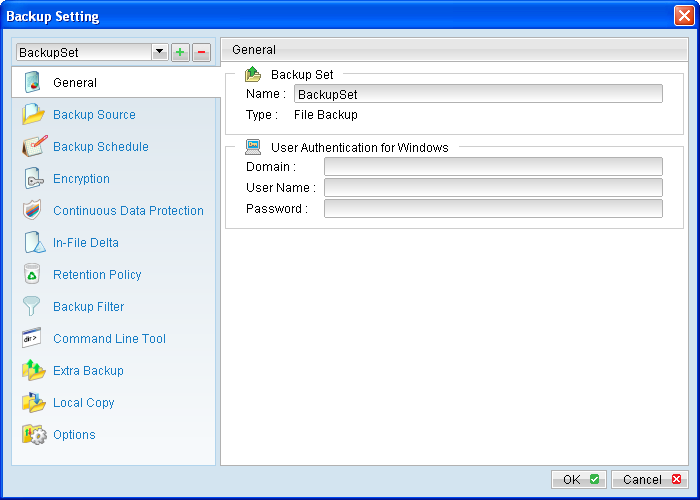Open the Command Line Tool section

(109, 339)
